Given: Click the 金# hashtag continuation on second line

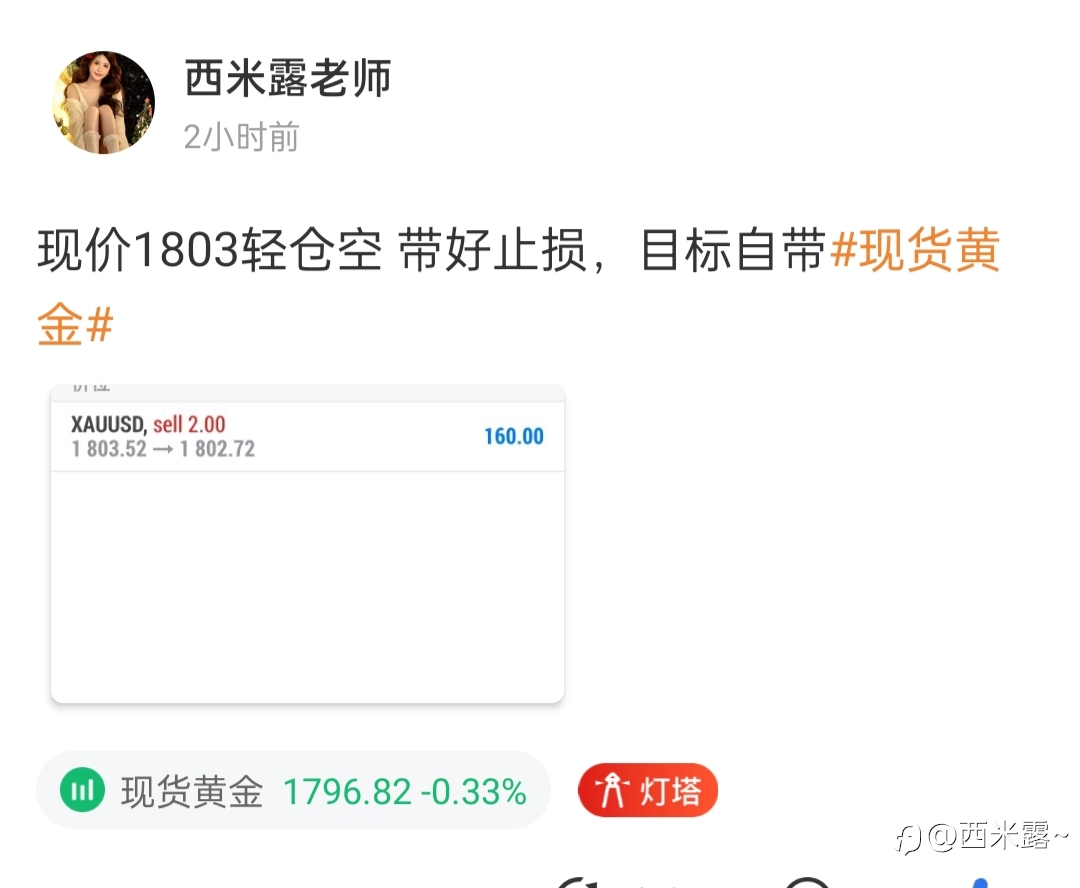Looking at the screenshot, I should (75, 324).
